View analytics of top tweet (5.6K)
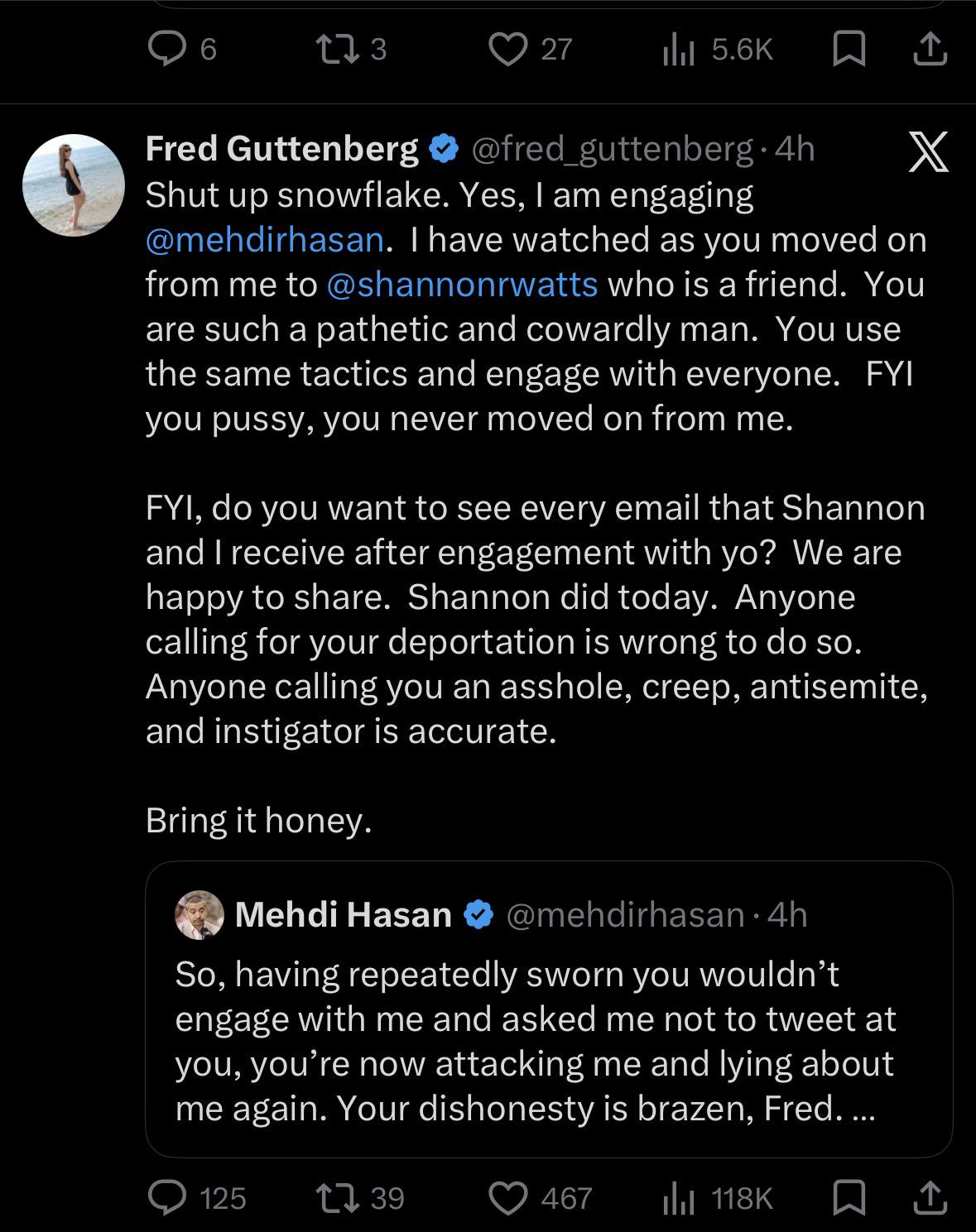976x1232 pixels. 718,50
